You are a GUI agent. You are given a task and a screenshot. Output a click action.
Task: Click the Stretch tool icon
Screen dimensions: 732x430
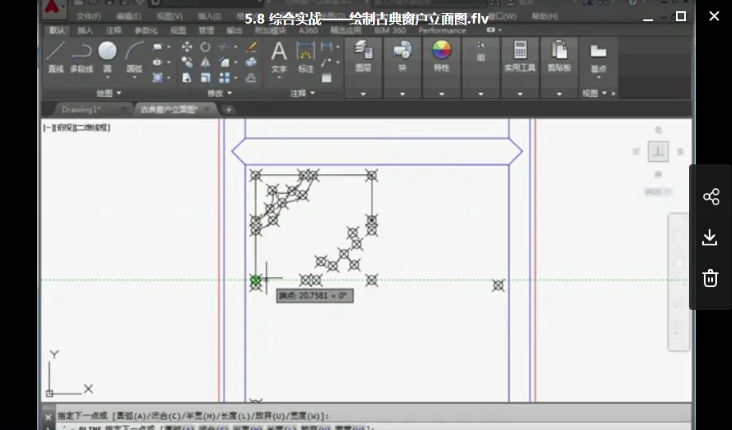click(187, 78)
